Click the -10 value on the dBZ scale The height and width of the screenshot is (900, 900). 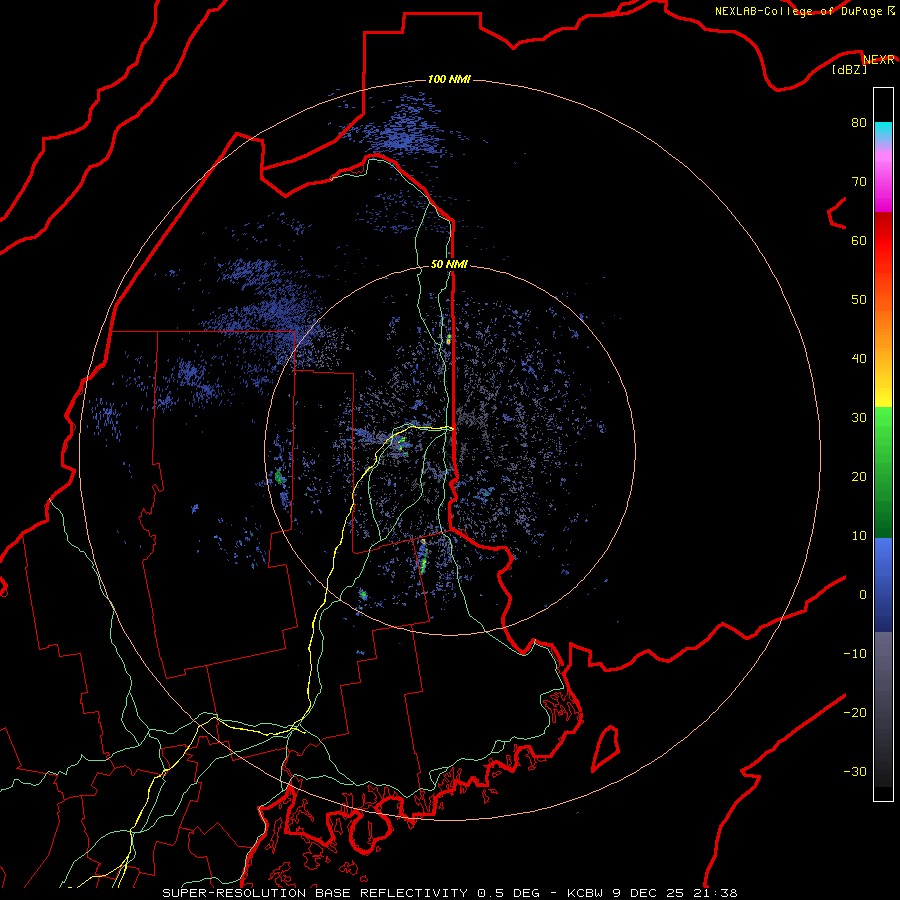pyautogui.click(x=855, y=654)
